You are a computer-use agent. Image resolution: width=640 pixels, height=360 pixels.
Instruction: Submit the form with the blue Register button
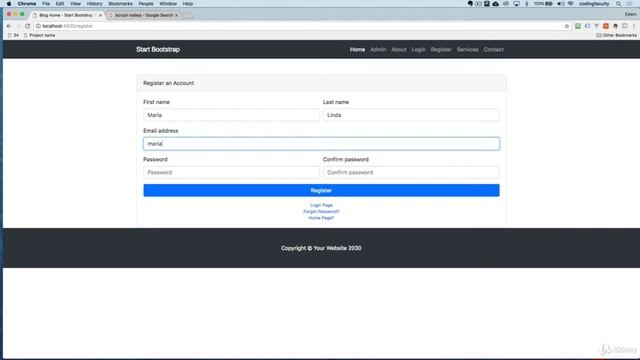321,191
